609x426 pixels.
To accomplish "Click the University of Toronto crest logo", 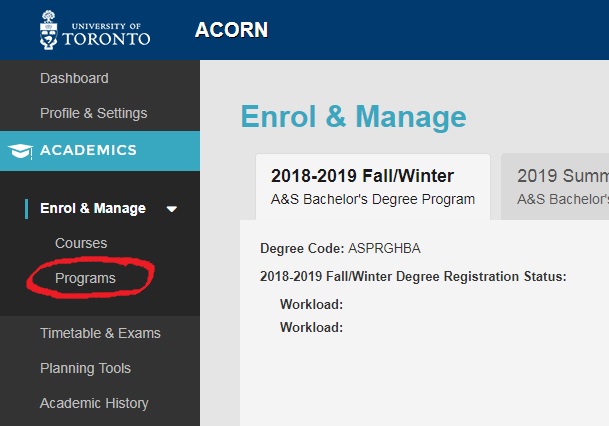I will click(49, 30).
